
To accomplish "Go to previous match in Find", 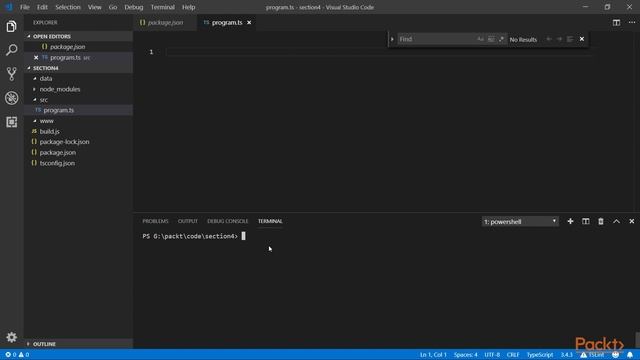I will pyautogui.click(x=549, y=39).
